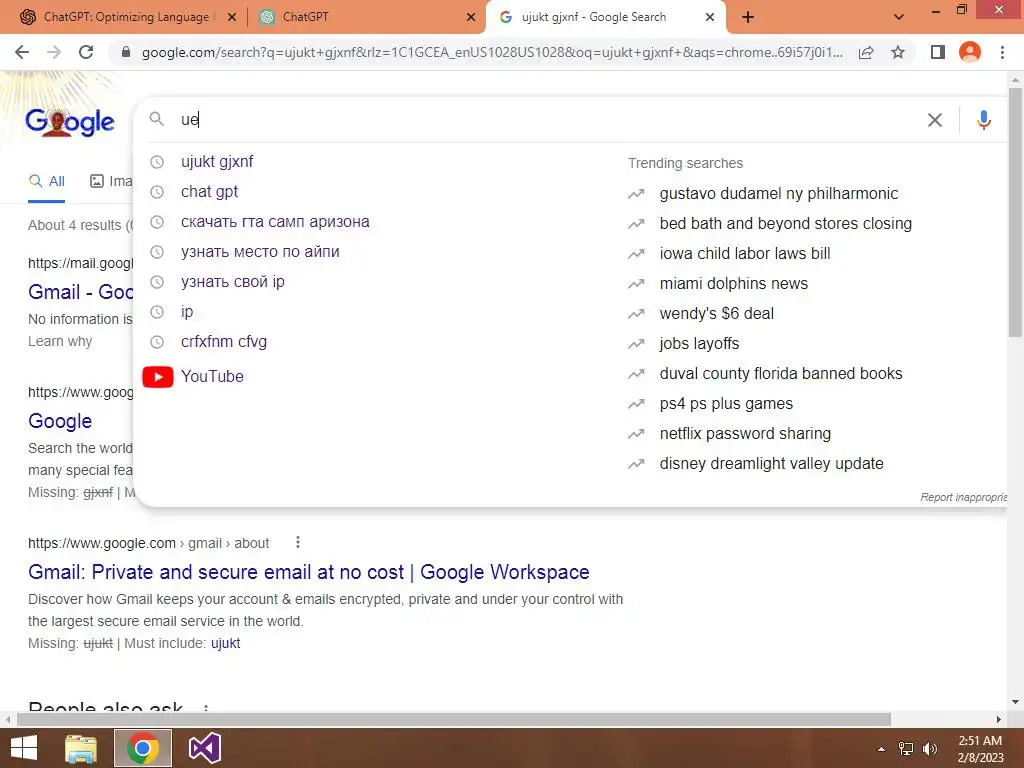
Task: Bookmark this page with the star
Action: pyautogui.click(x=898, y=52)
